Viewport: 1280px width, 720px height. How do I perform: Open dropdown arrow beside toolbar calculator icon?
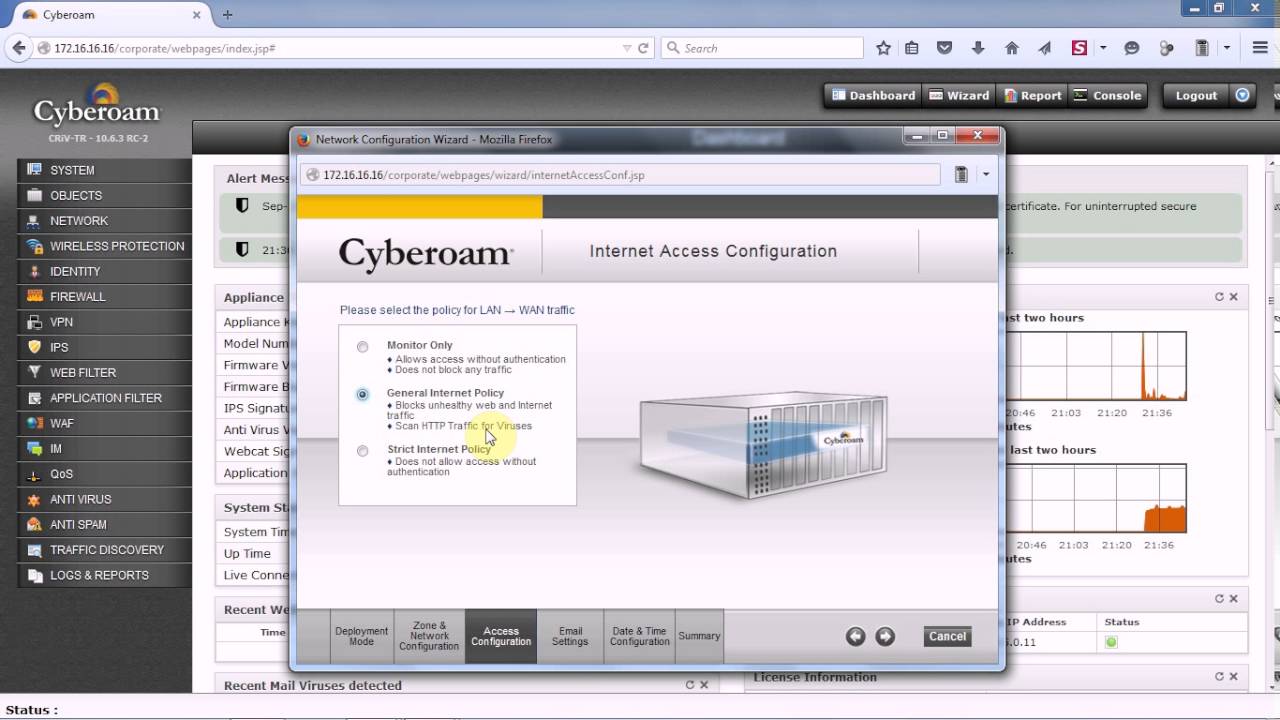point(1225,48)
